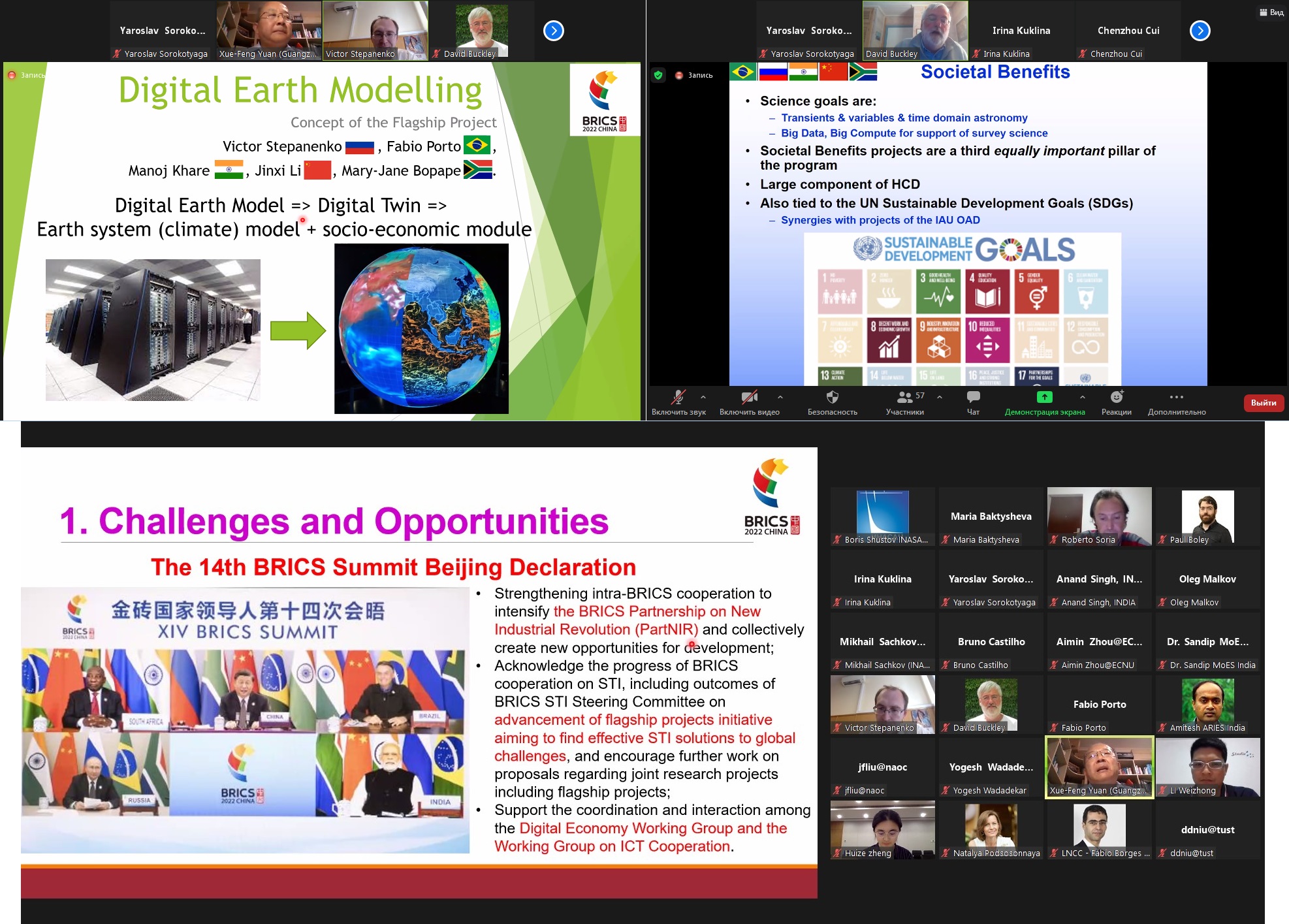This screenshot has height=924, width=1289.
Task: Select jfliu@naoc tile in gallery
Action: coord(883,767)
